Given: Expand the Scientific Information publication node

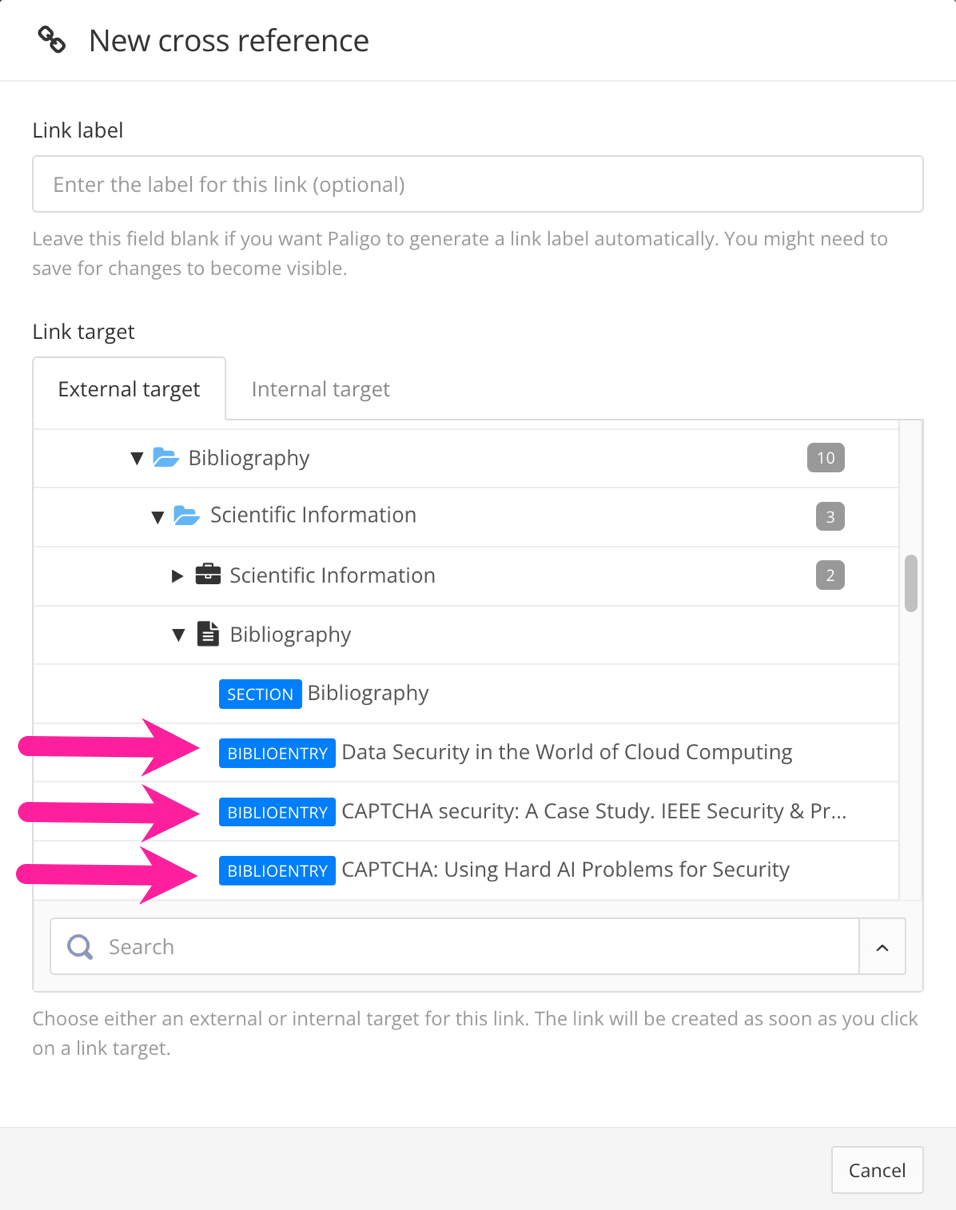Looking at the screenshot, I should point(177,575).
